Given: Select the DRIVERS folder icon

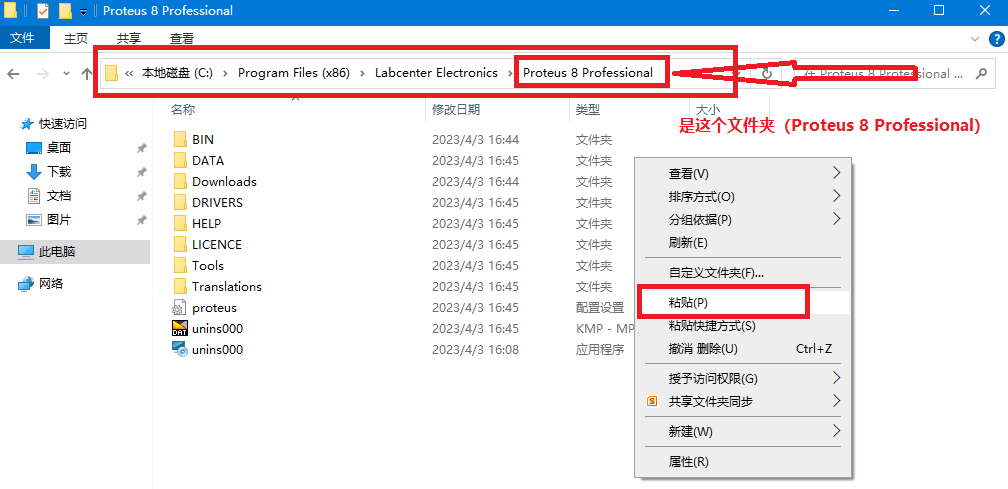Looking at the screenshot, I should pyautogui.click(x=180, y=202).
